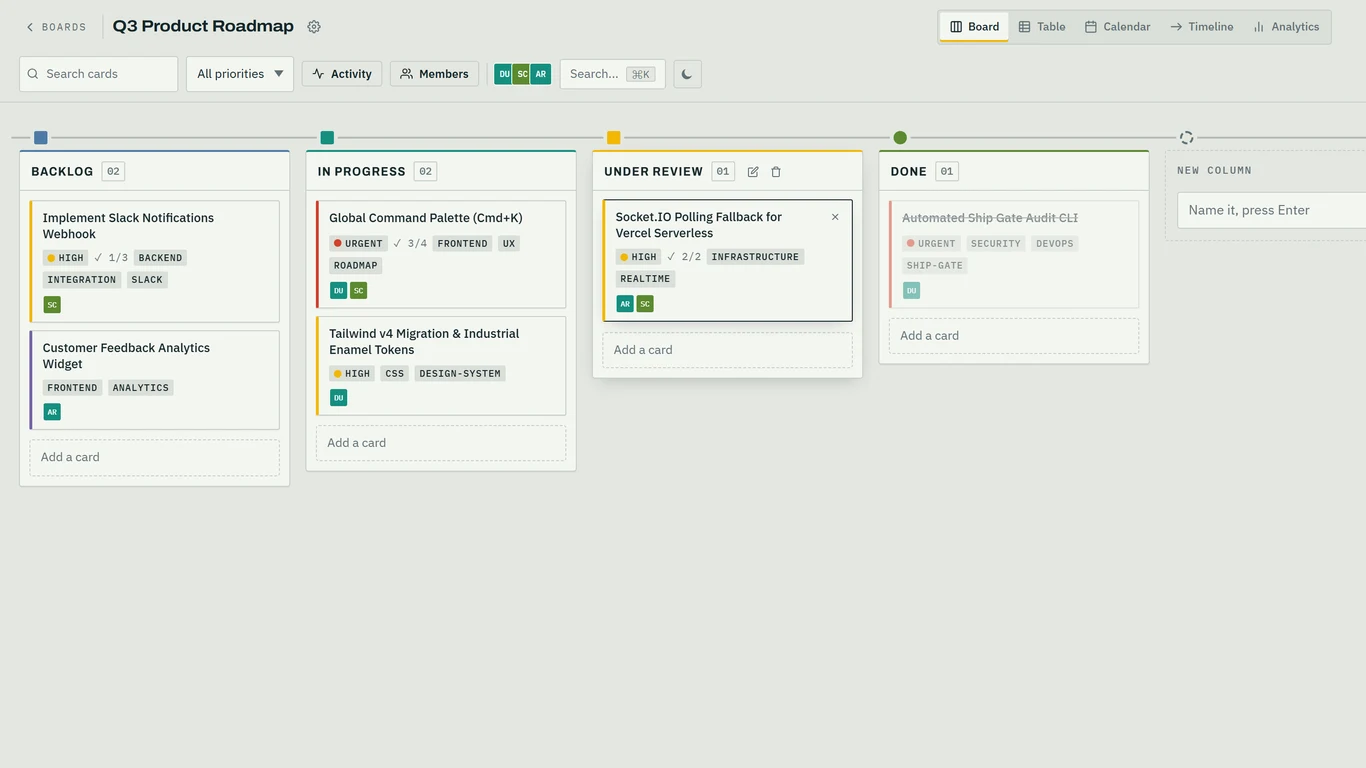Focus the Search cards field

(x=99, y=74)
